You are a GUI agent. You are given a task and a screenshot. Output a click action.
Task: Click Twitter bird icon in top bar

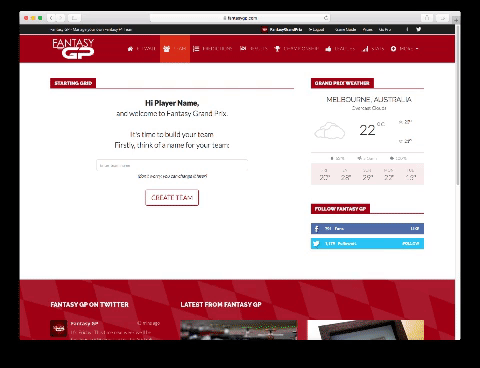pos(418,29)
